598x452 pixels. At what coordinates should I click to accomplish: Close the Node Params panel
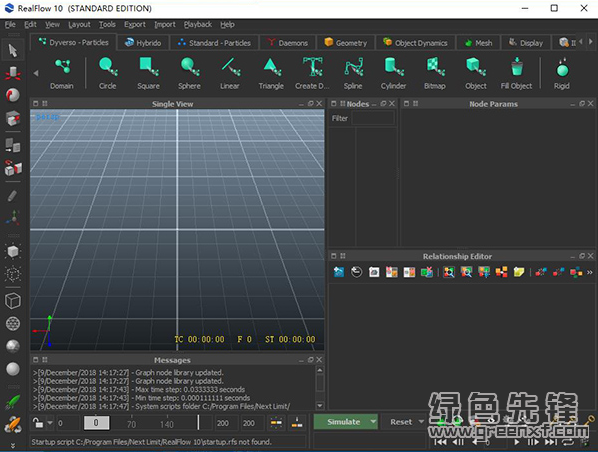(590, 104)
